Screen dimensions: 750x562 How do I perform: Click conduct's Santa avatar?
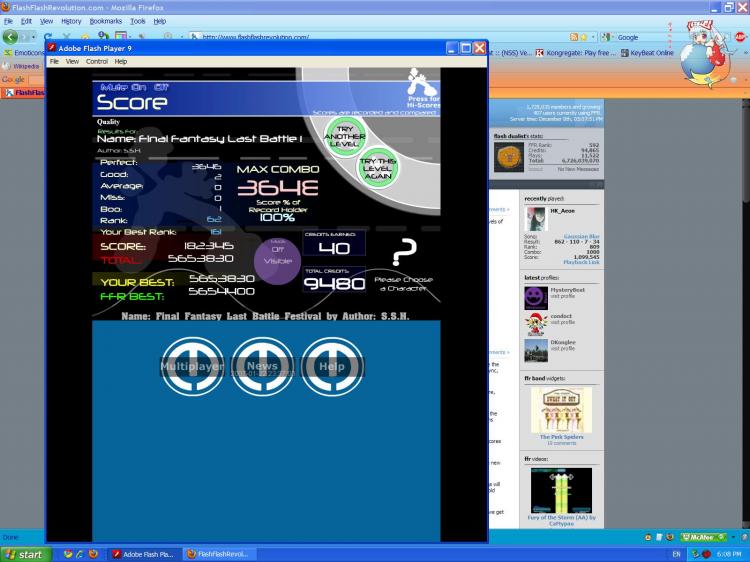[x=536, y=324]
